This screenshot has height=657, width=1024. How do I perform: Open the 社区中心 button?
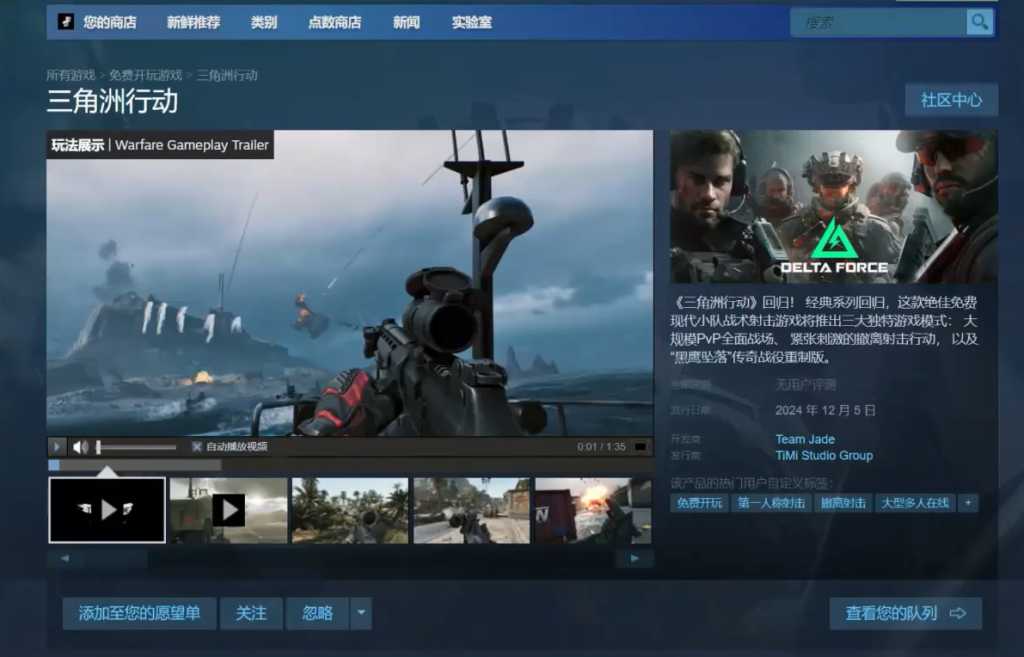(952, 100)
